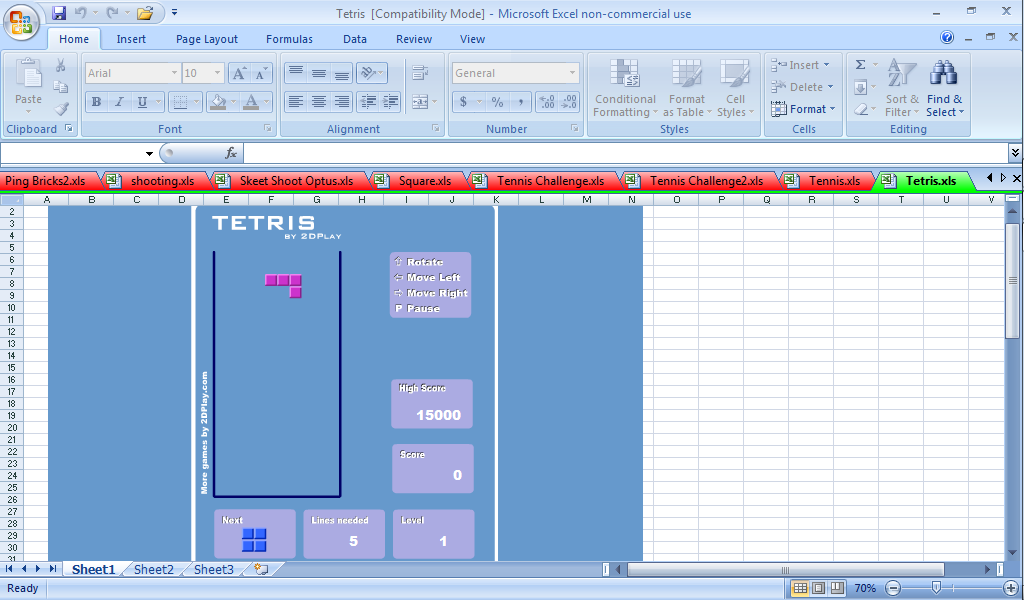Switch to the Data ribbon tab
1024x600 pixels.
(355, 39)
